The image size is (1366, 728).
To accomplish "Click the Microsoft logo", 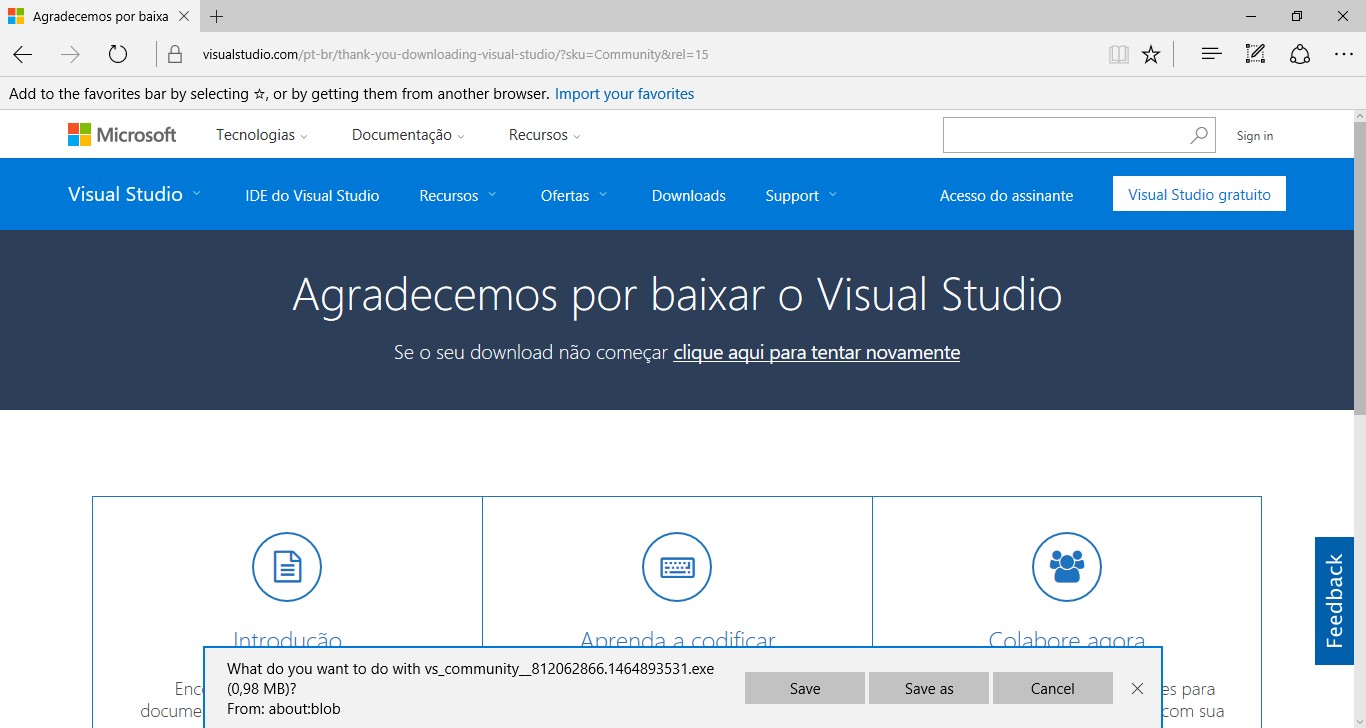I will point(122,135).
